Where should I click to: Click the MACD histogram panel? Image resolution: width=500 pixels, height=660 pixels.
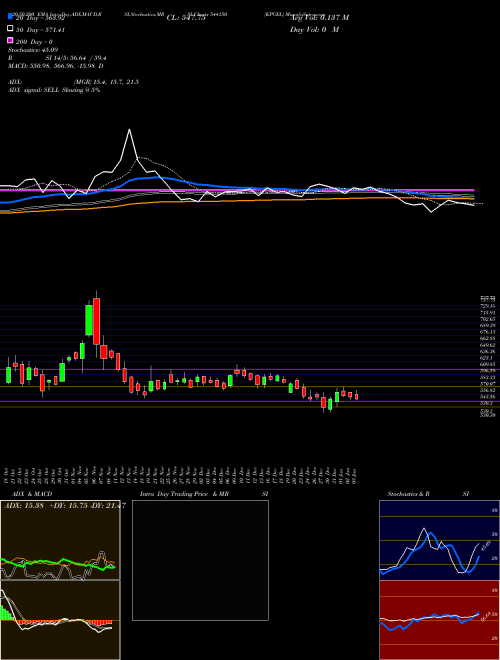tap(60, 620)
